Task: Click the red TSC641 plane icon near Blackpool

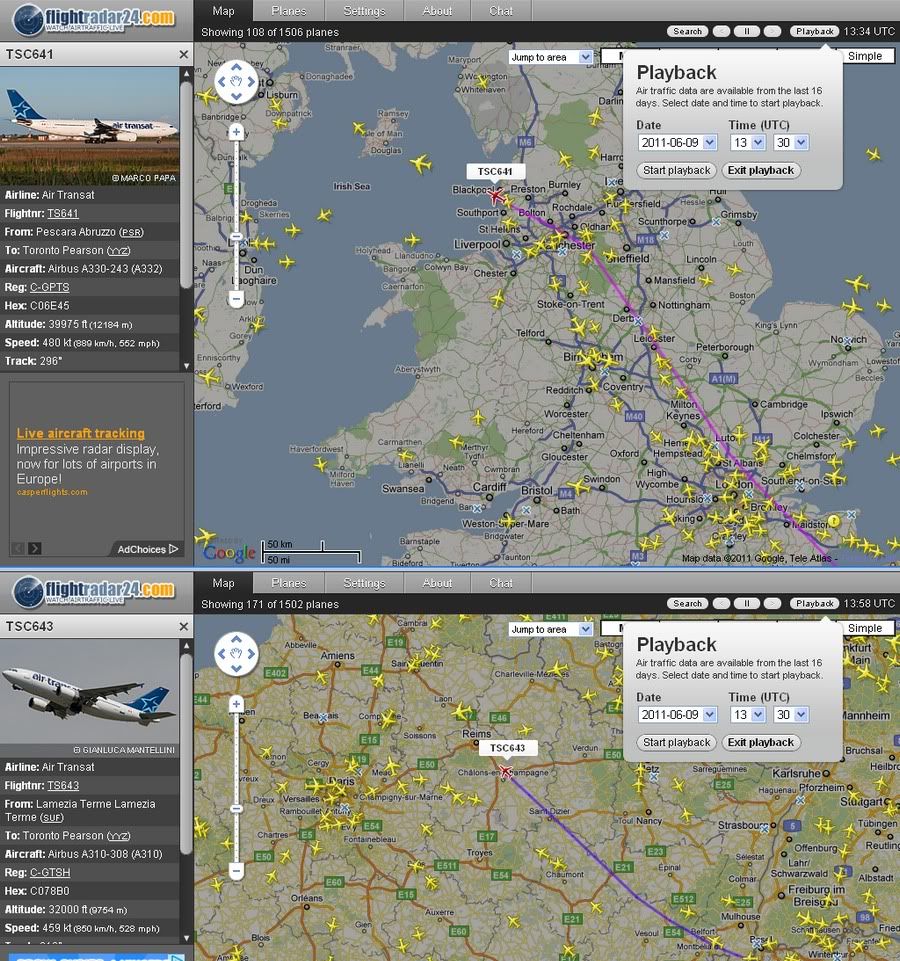Action: 495,196
